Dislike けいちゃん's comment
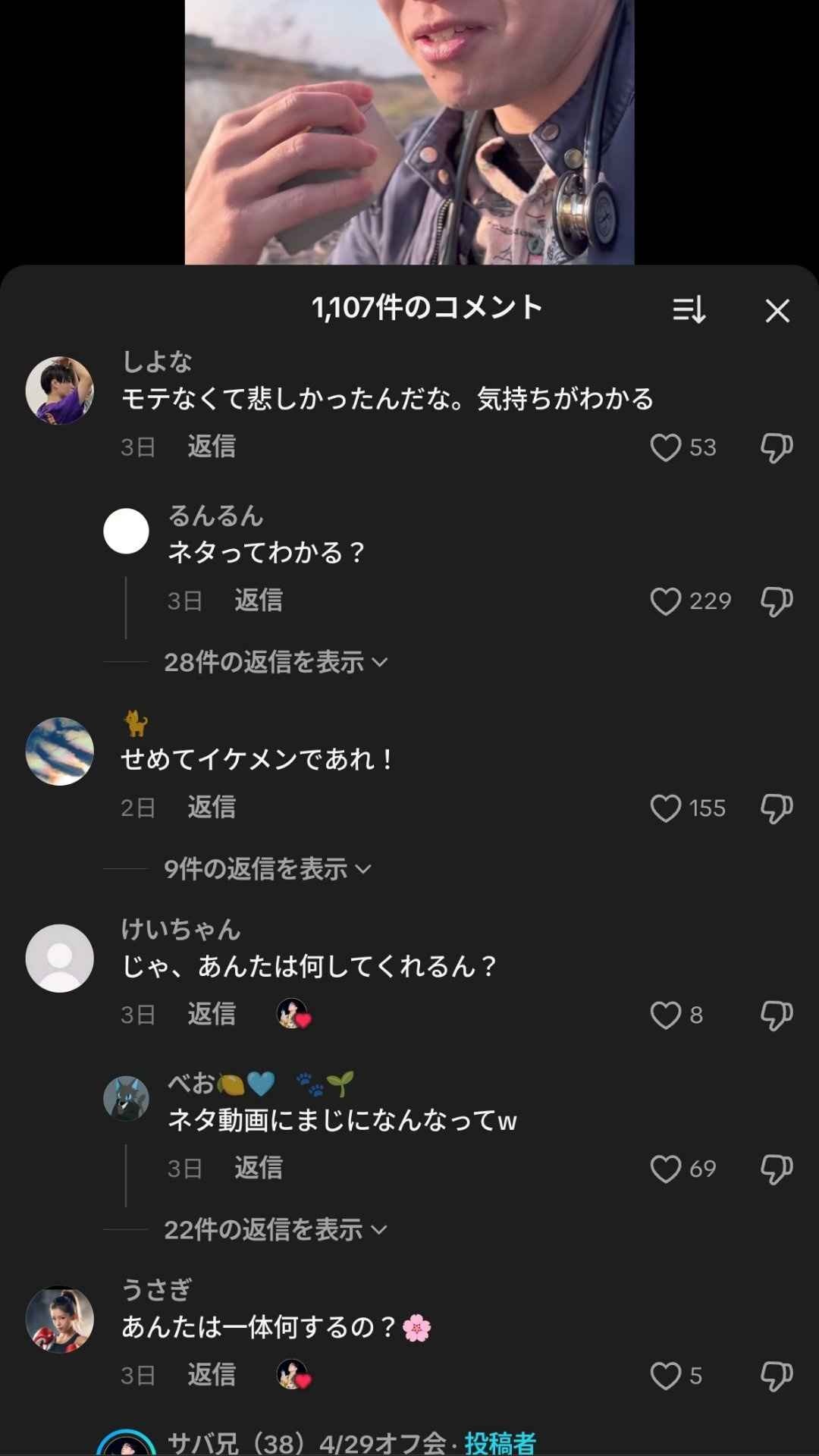The height and width of the screenshot is (1456, 819). [x=777, y=1015]
